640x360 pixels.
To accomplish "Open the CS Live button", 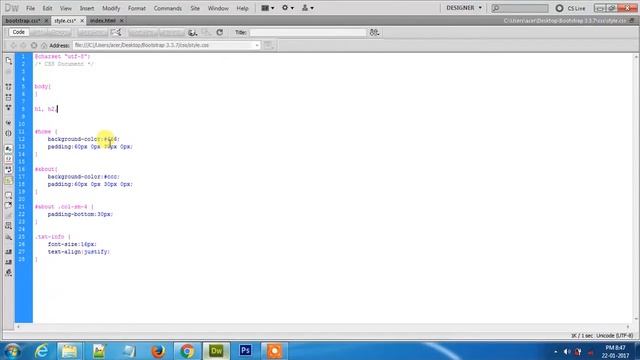I will (571, 8).
